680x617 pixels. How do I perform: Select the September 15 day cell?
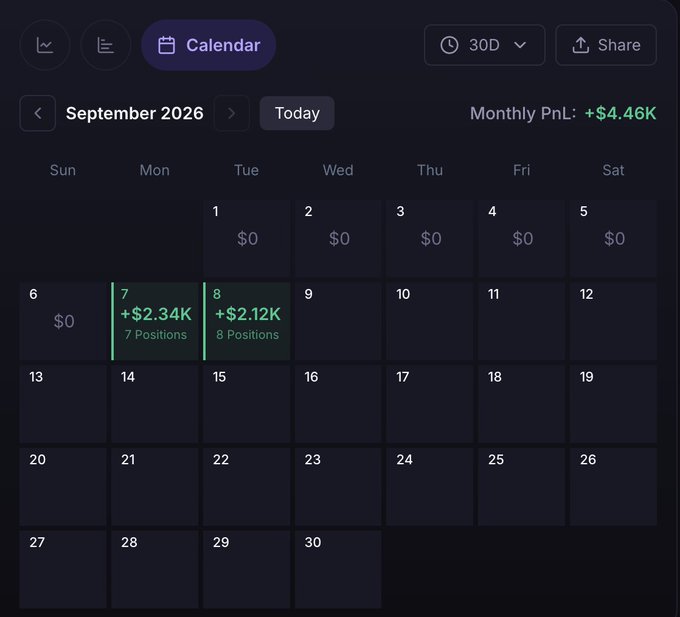(x=247, y=404)
